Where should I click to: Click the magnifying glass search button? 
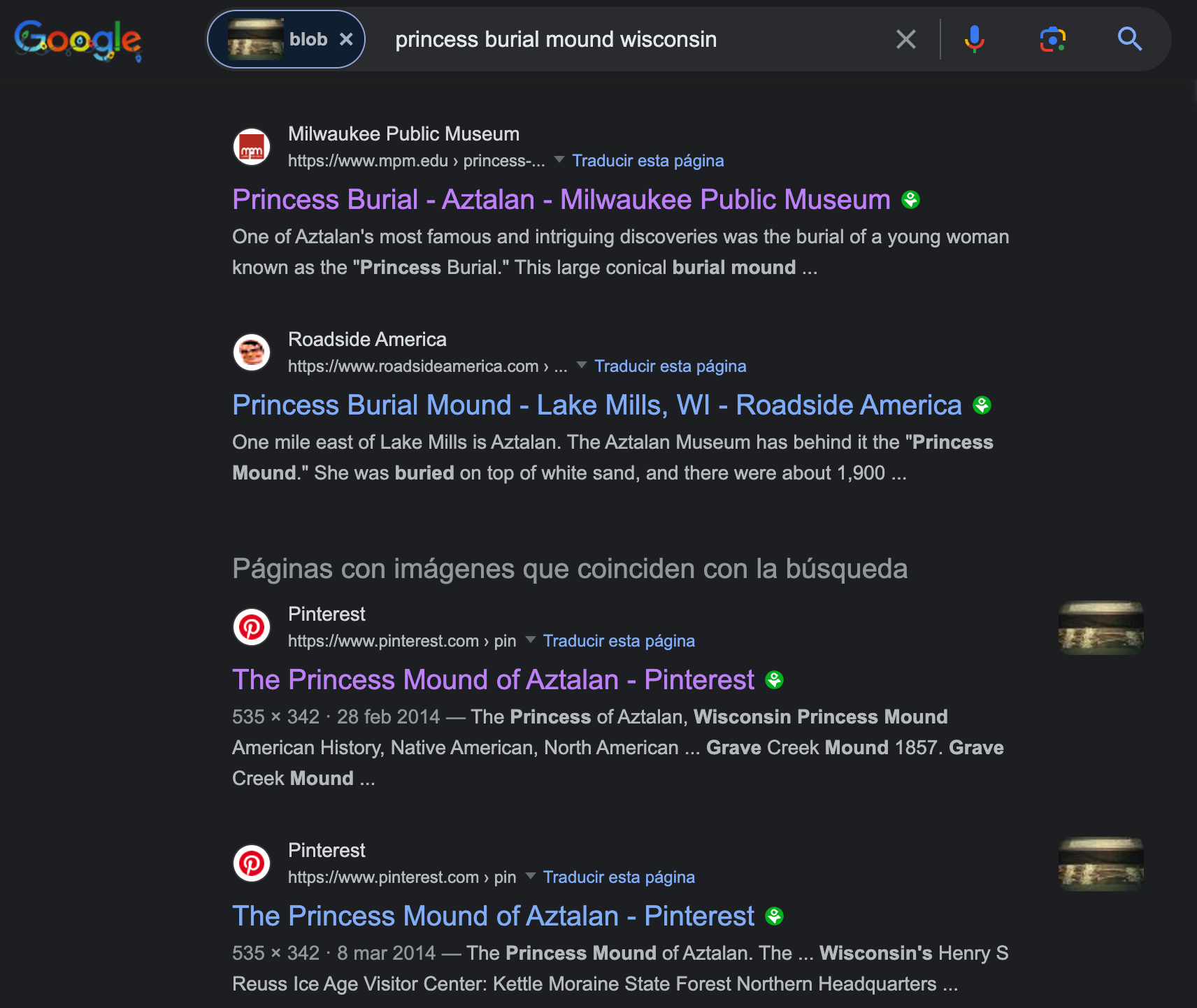pos(1129,39)
